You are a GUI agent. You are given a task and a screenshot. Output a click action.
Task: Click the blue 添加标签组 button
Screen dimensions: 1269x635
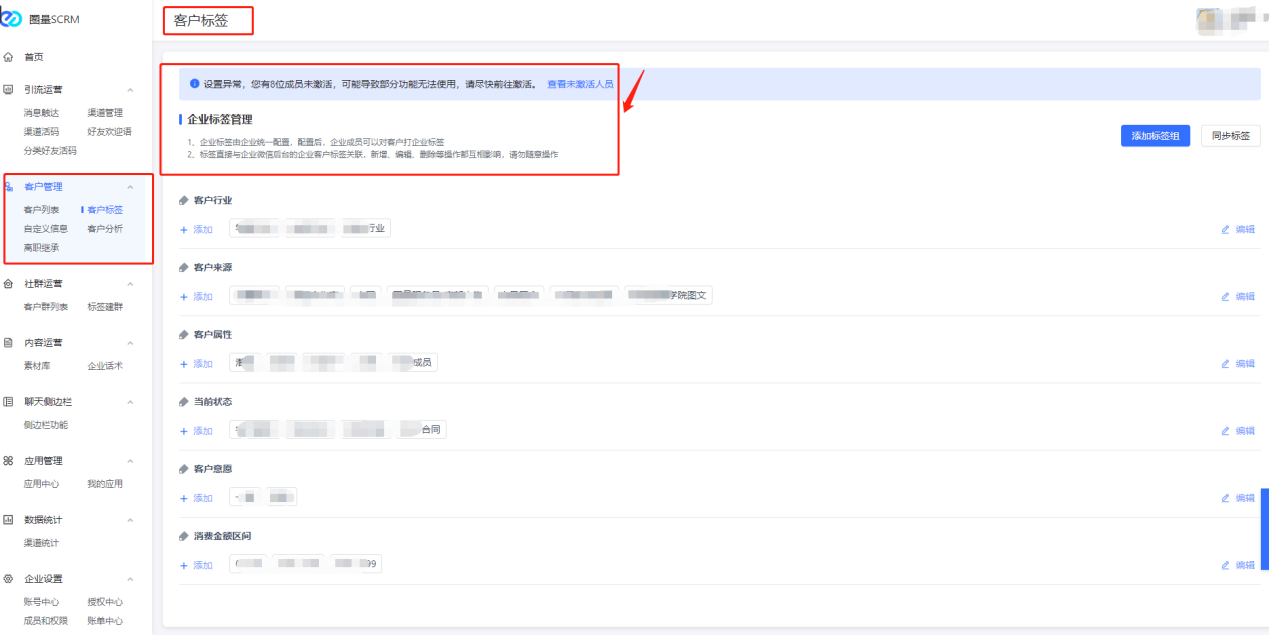coord(1155,136)
